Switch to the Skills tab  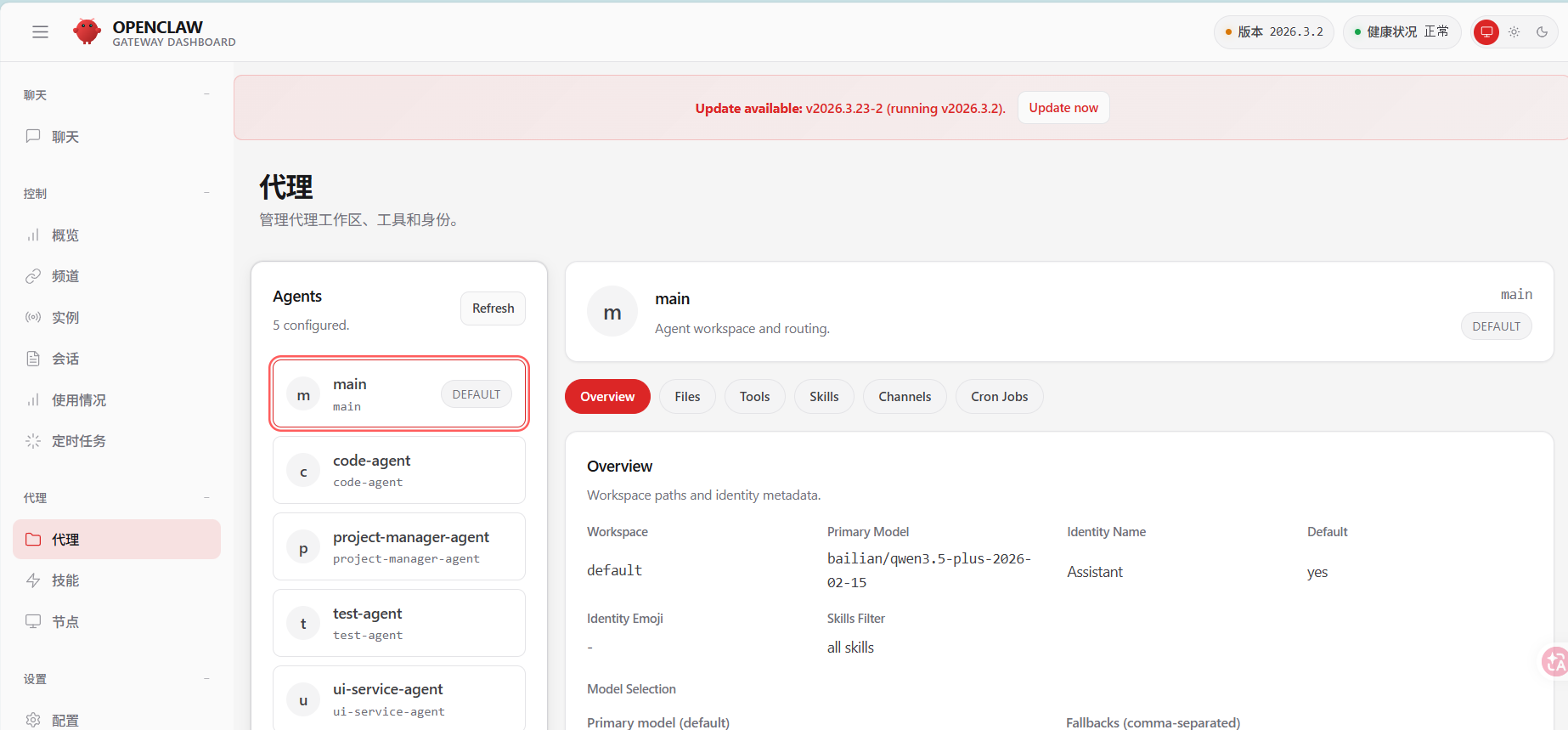point(824,397)
